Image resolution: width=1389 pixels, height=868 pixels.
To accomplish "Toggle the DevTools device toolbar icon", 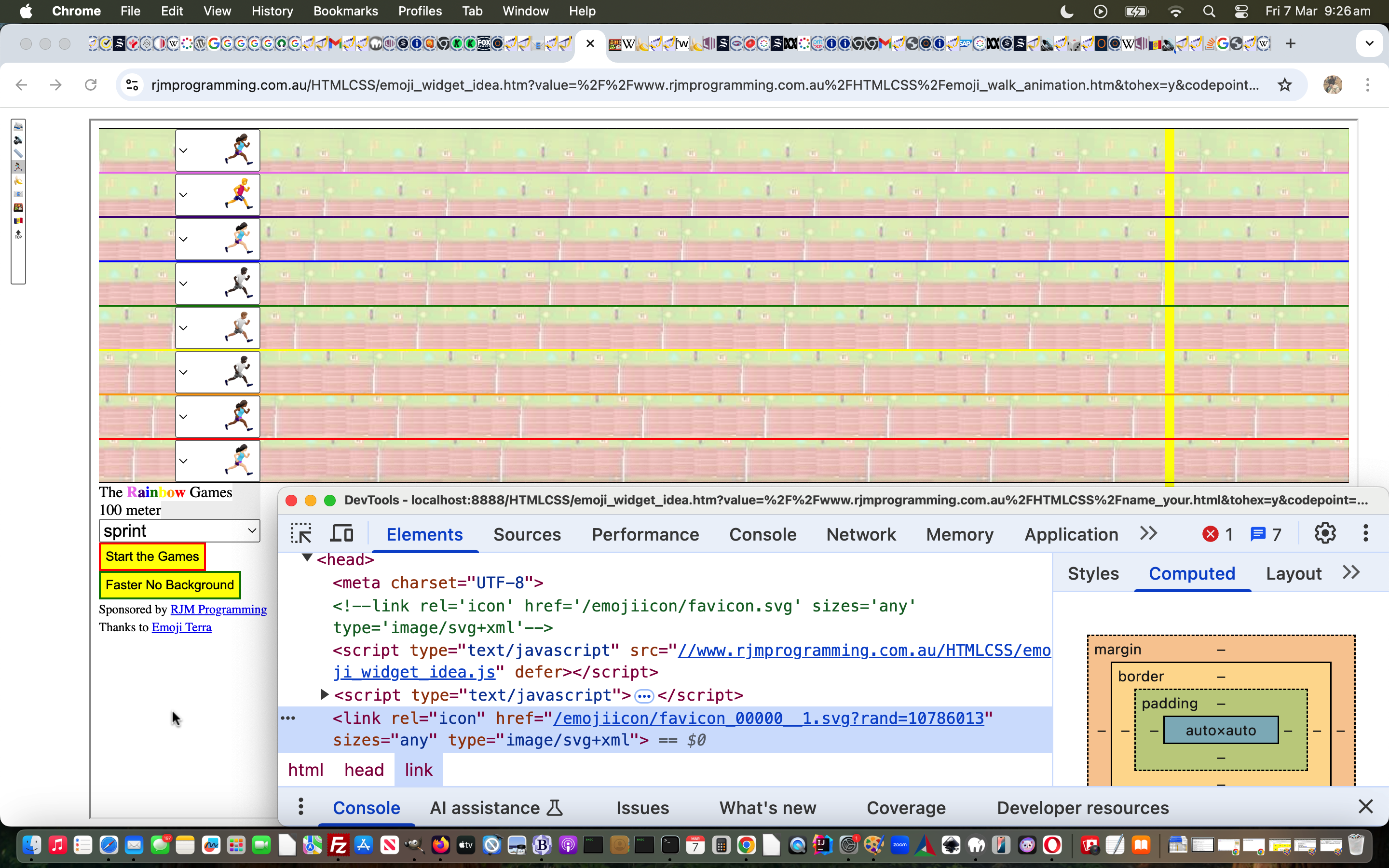I will [342, 534].
